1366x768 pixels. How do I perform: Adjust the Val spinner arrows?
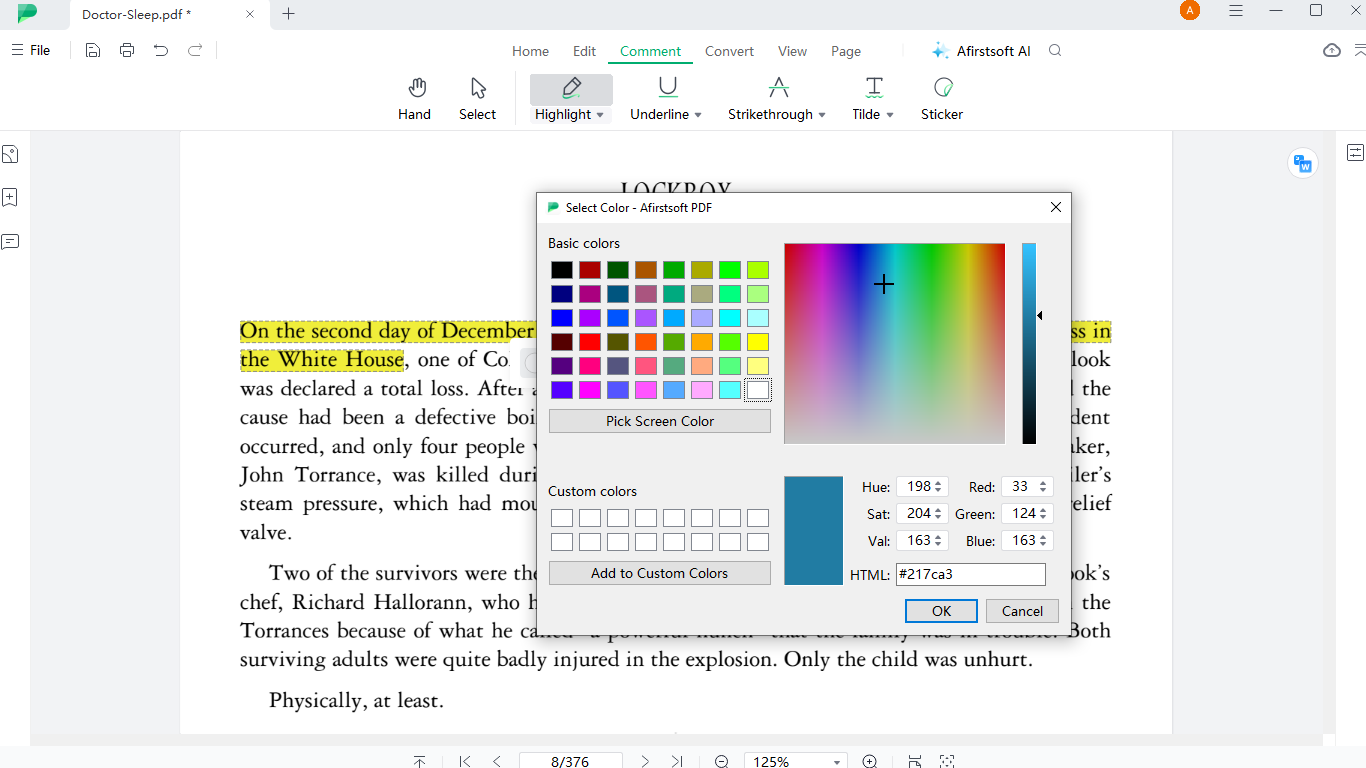pyautogui.click(x=938, y=541)
